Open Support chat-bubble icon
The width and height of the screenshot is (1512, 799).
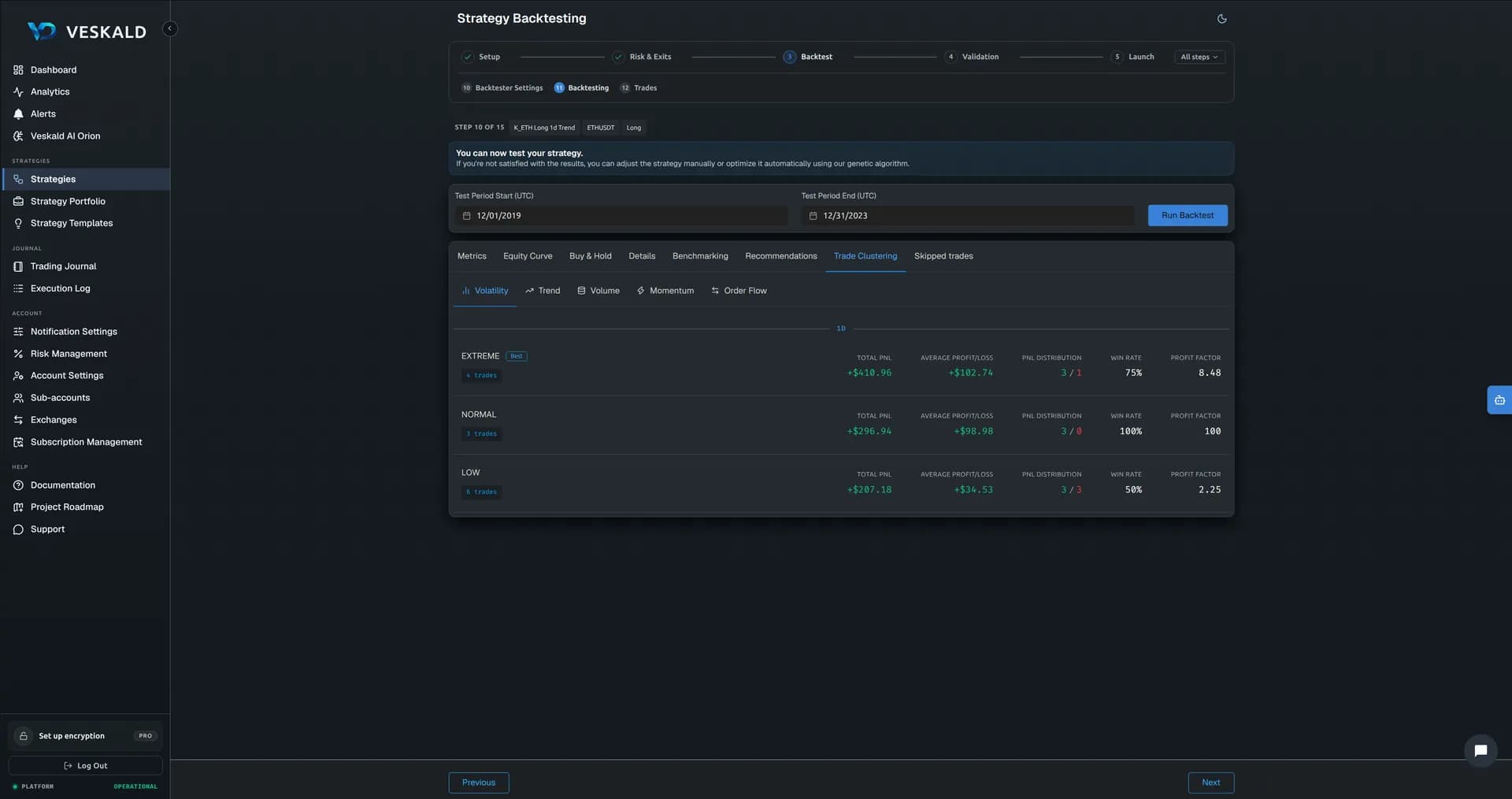tap(18, 530)
